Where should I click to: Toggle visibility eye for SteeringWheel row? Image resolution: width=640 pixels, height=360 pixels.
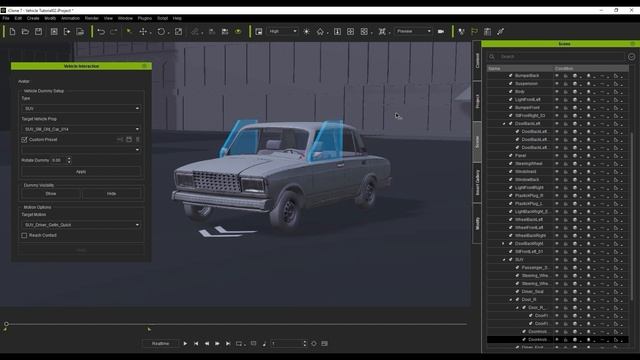pyautogui.click(x=557, y=164)
